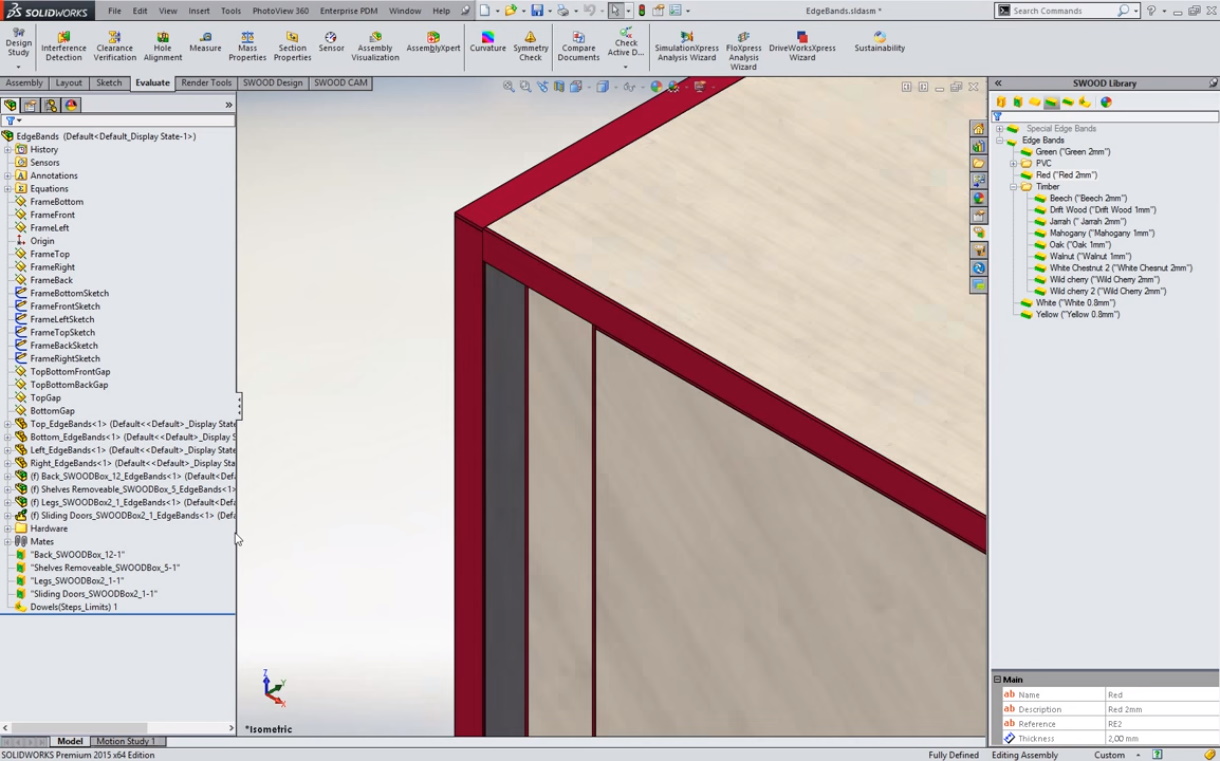Open Design Study dropdown arrow

18,67
